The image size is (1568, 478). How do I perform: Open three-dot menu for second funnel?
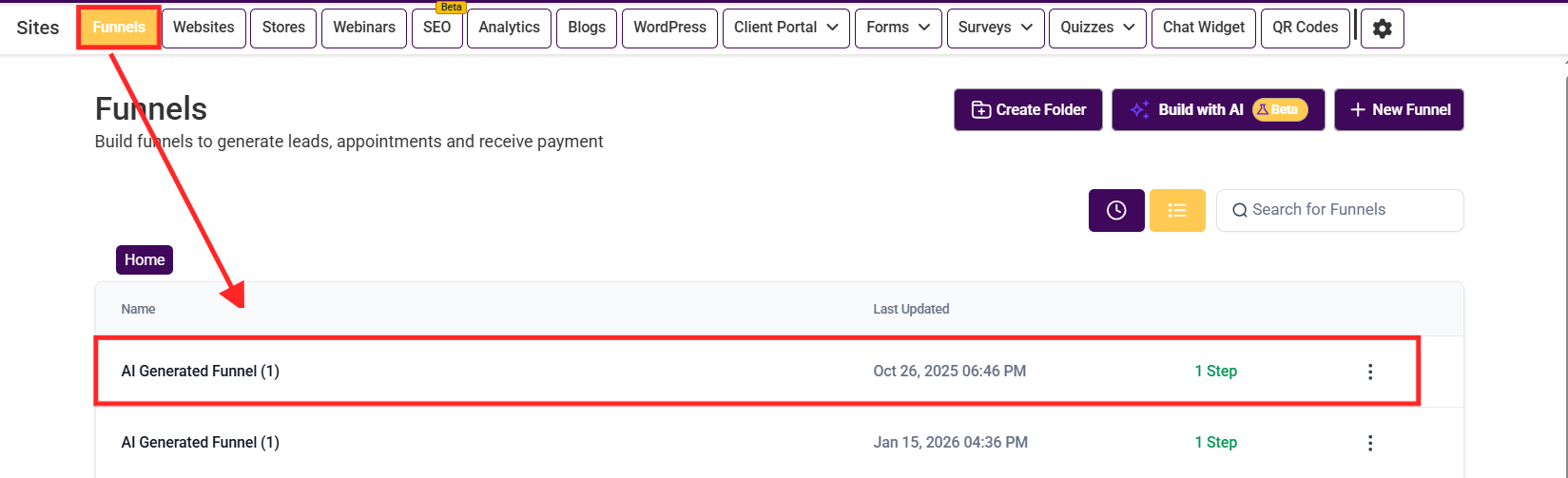(1370, 443)
